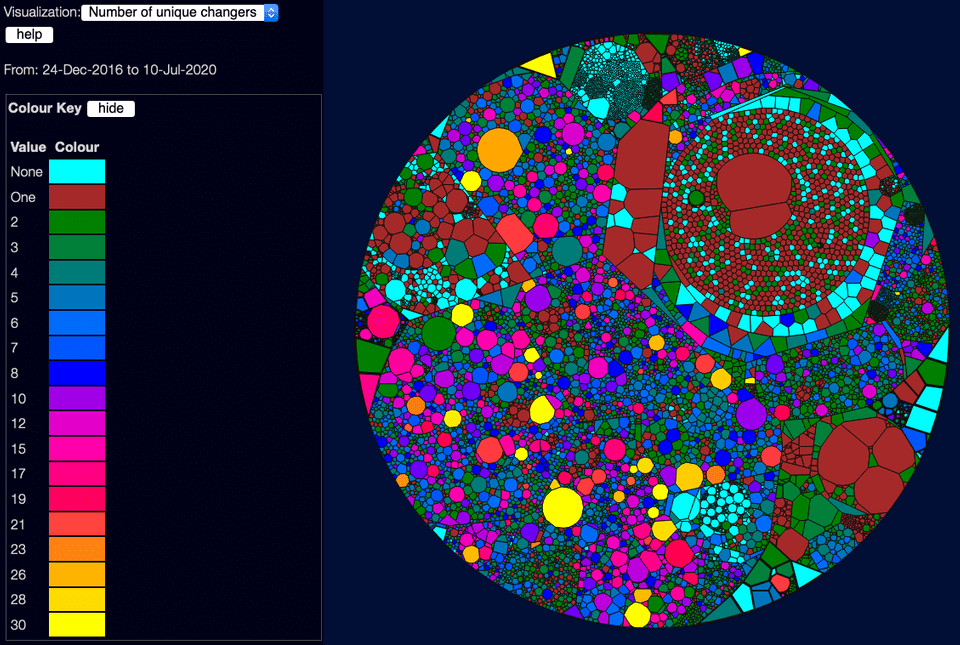The width and height of the screenshot is (960, 645).
Task: Click the colour swatch for value 17
Action: coord(77,474)
